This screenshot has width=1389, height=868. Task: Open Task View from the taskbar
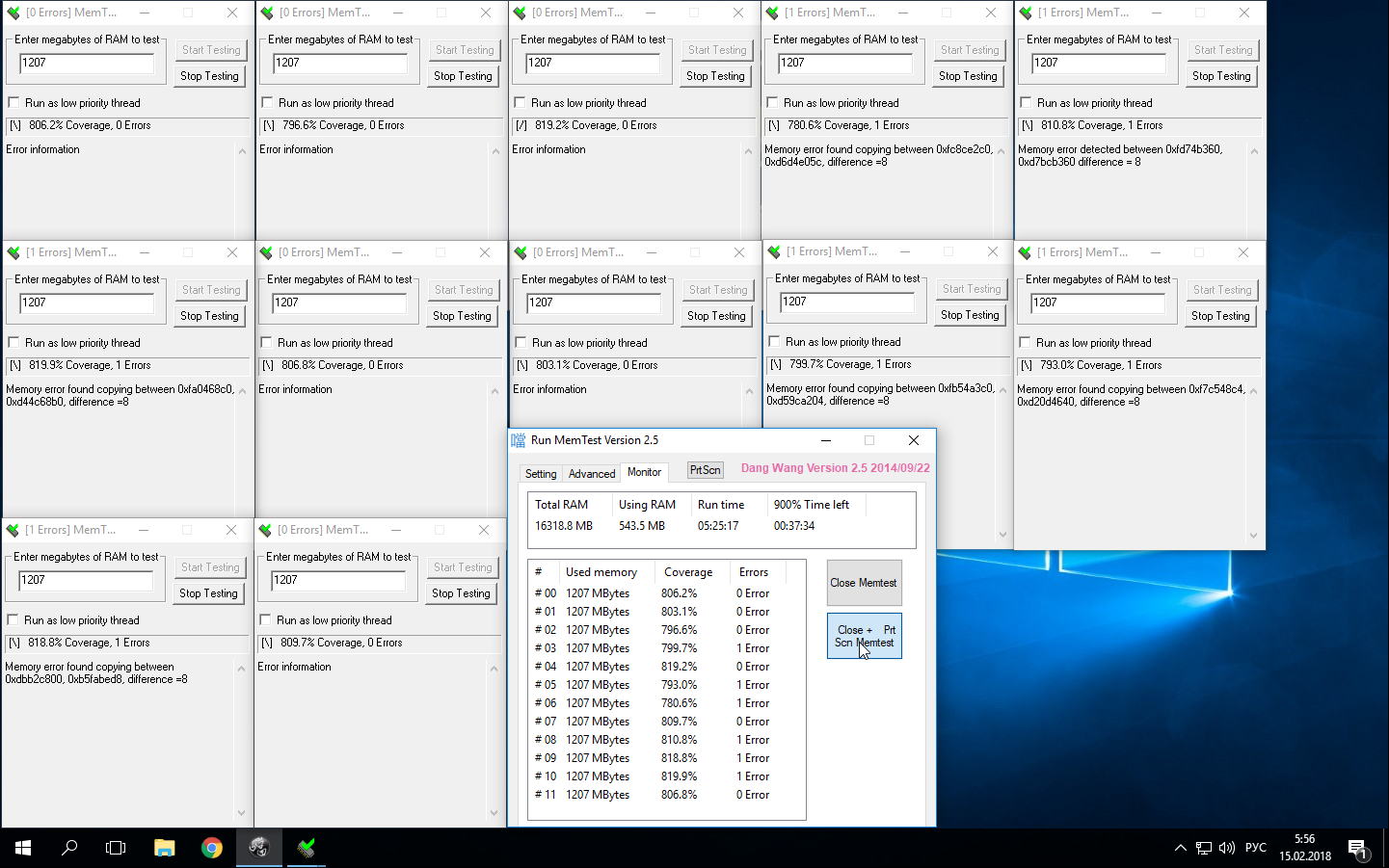click(x=116, y=848)
